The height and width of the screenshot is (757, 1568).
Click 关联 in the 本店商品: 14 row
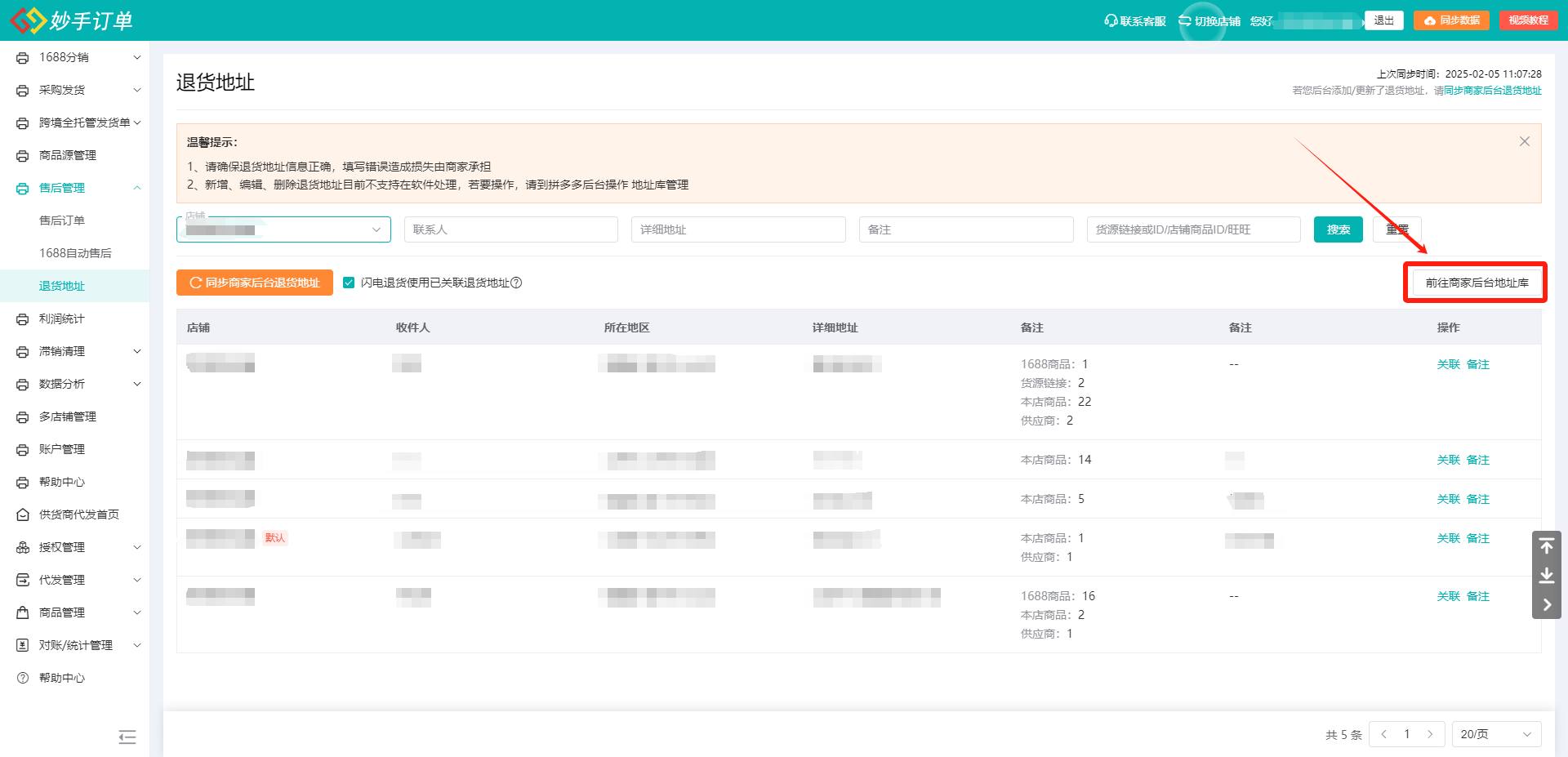(1449, 460)
